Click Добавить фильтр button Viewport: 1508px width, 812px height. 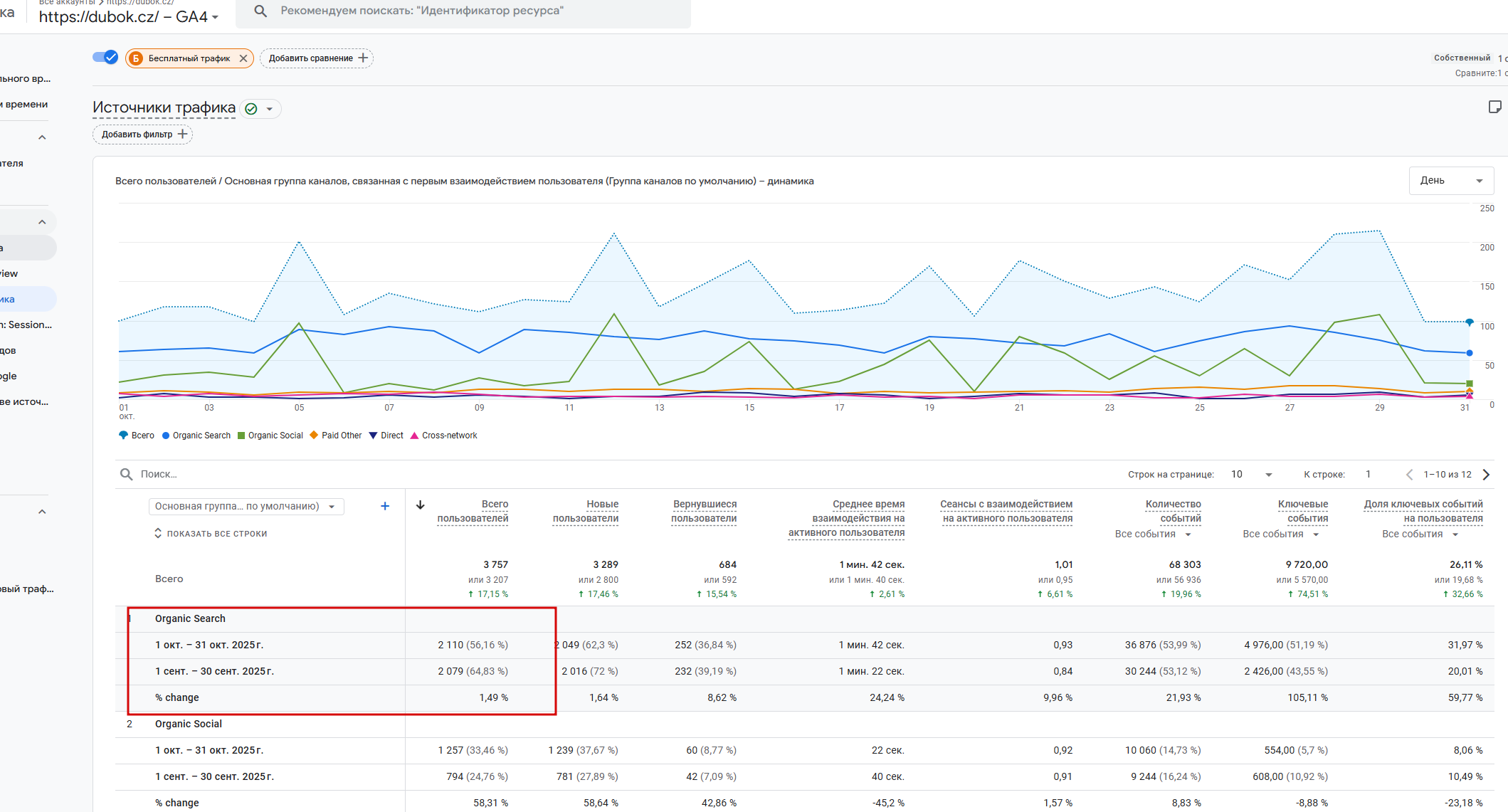[142, 135]
